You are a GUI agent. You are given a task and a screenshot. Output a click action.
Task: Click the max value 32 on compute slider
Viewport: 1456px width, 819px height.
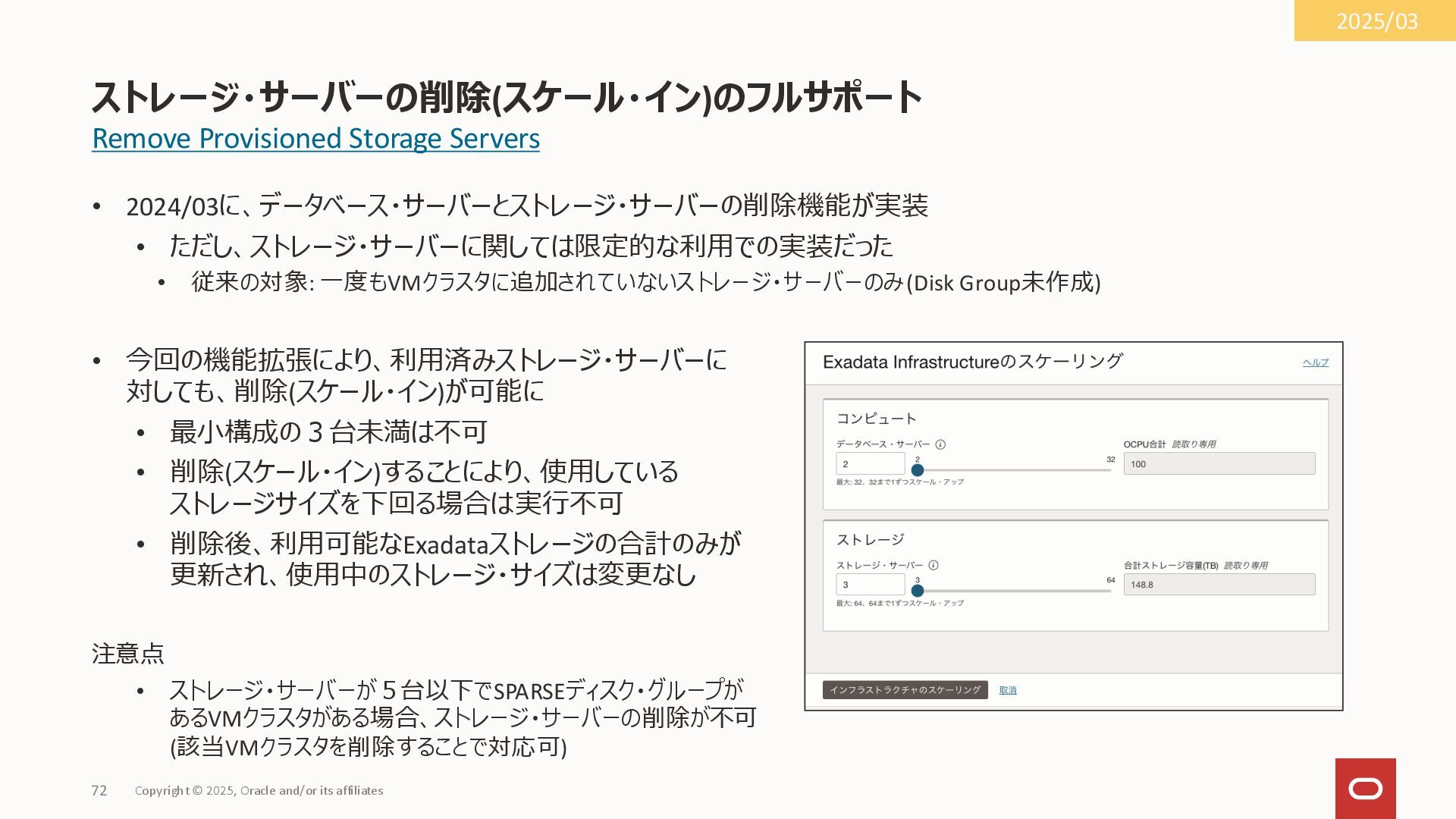click(x=1110, y=460)
